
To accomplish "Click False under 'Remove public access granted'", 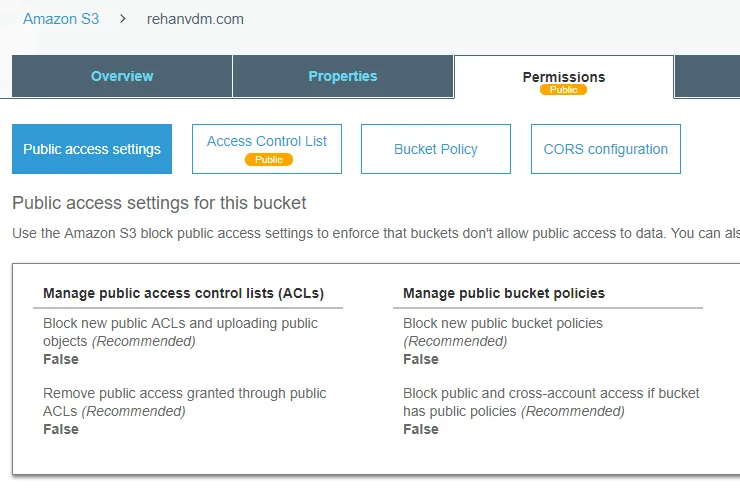I will click(61, 429).
